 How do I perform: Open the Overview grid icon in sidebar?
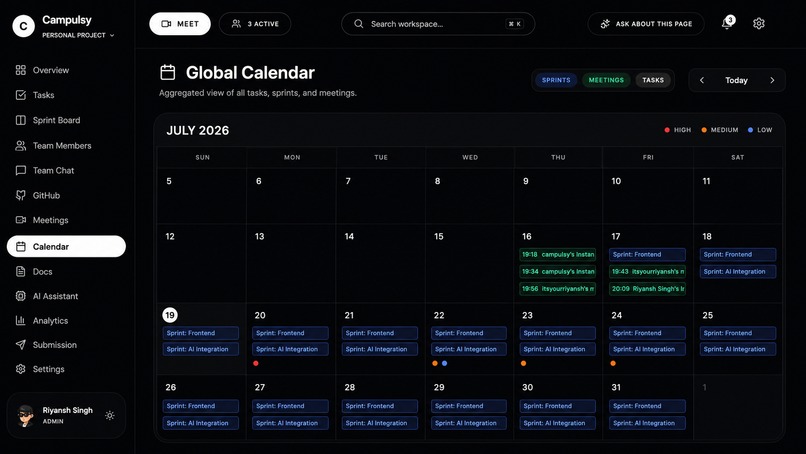coord(21,70)
